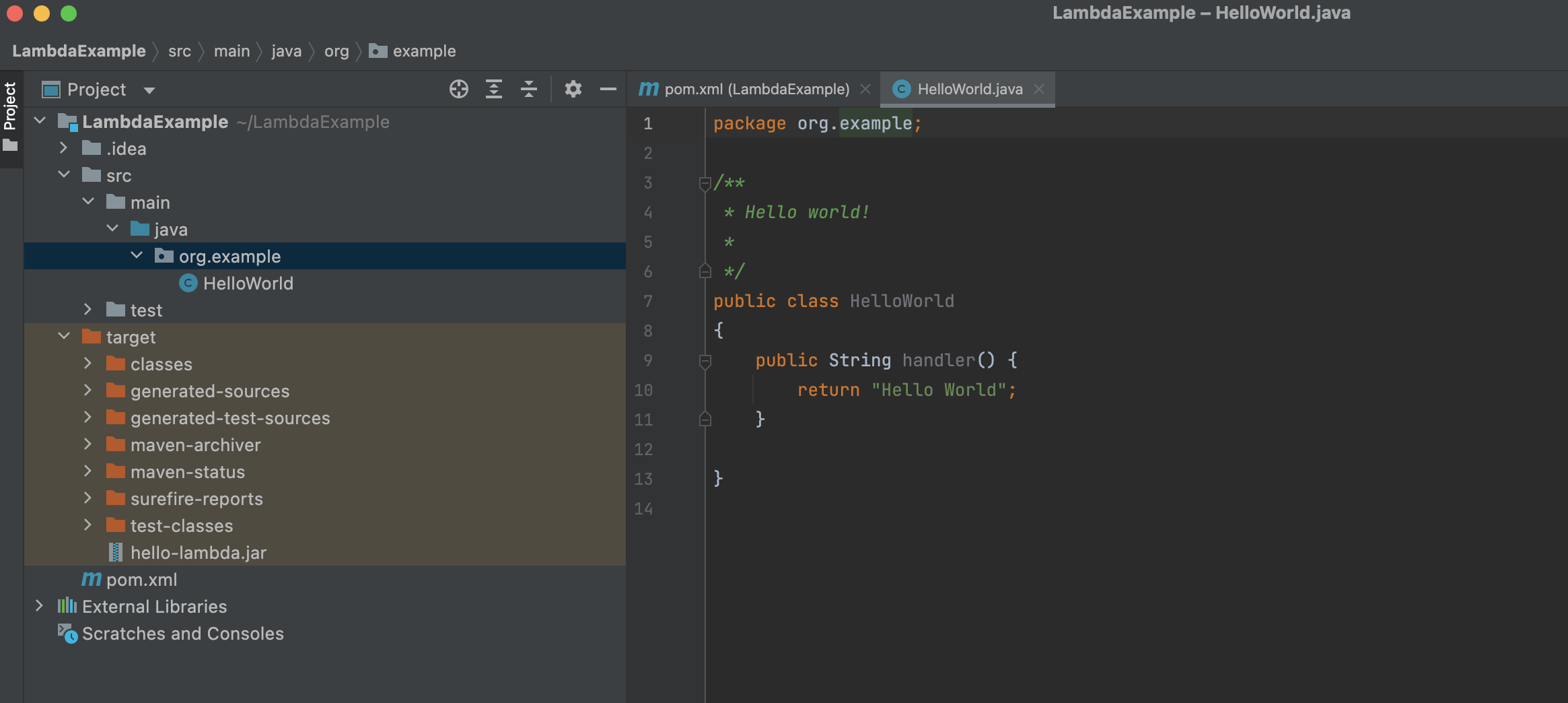This screenshot has height=703, width=1568.
Task: Select the hello-lambda.jar archive icon
Action: click(116, 552)
